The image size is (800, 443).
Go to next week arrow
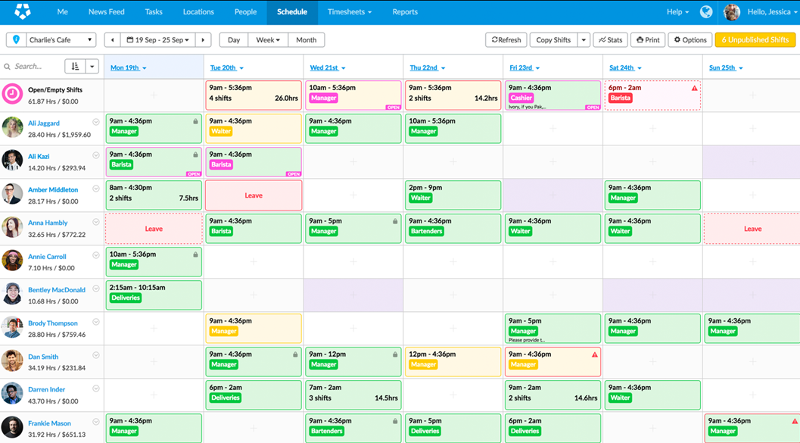pos(204,40)
